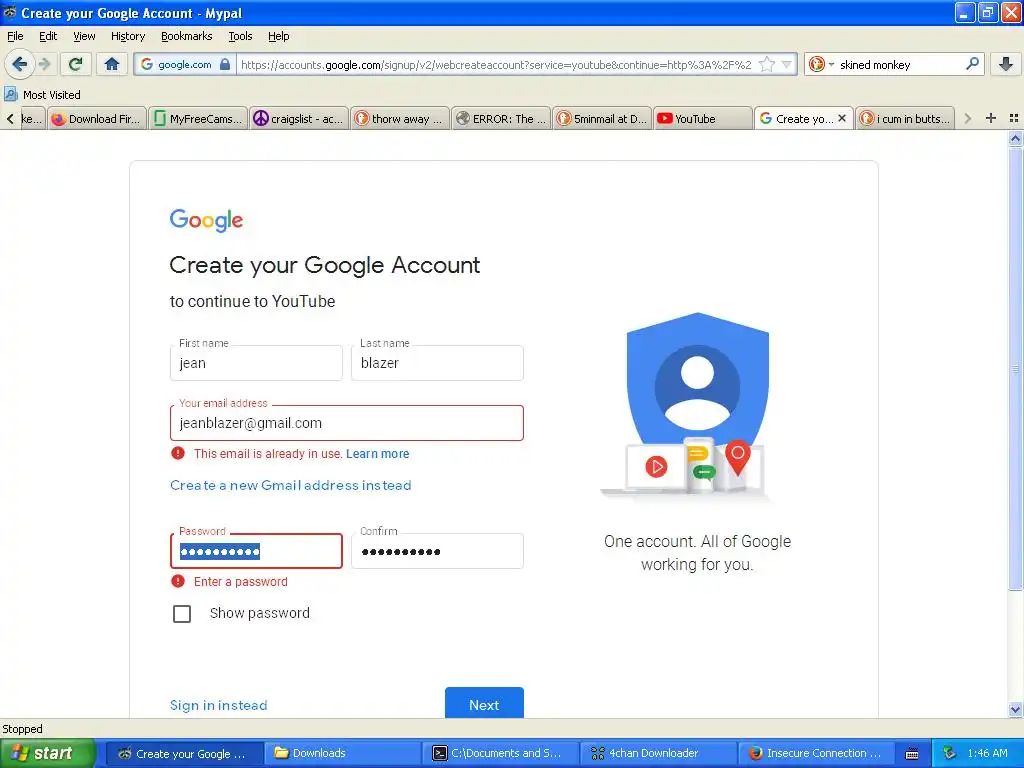The width and height of the screenshot is (1024, 768).
Task: Click the email address field
Action: point(347,423)
